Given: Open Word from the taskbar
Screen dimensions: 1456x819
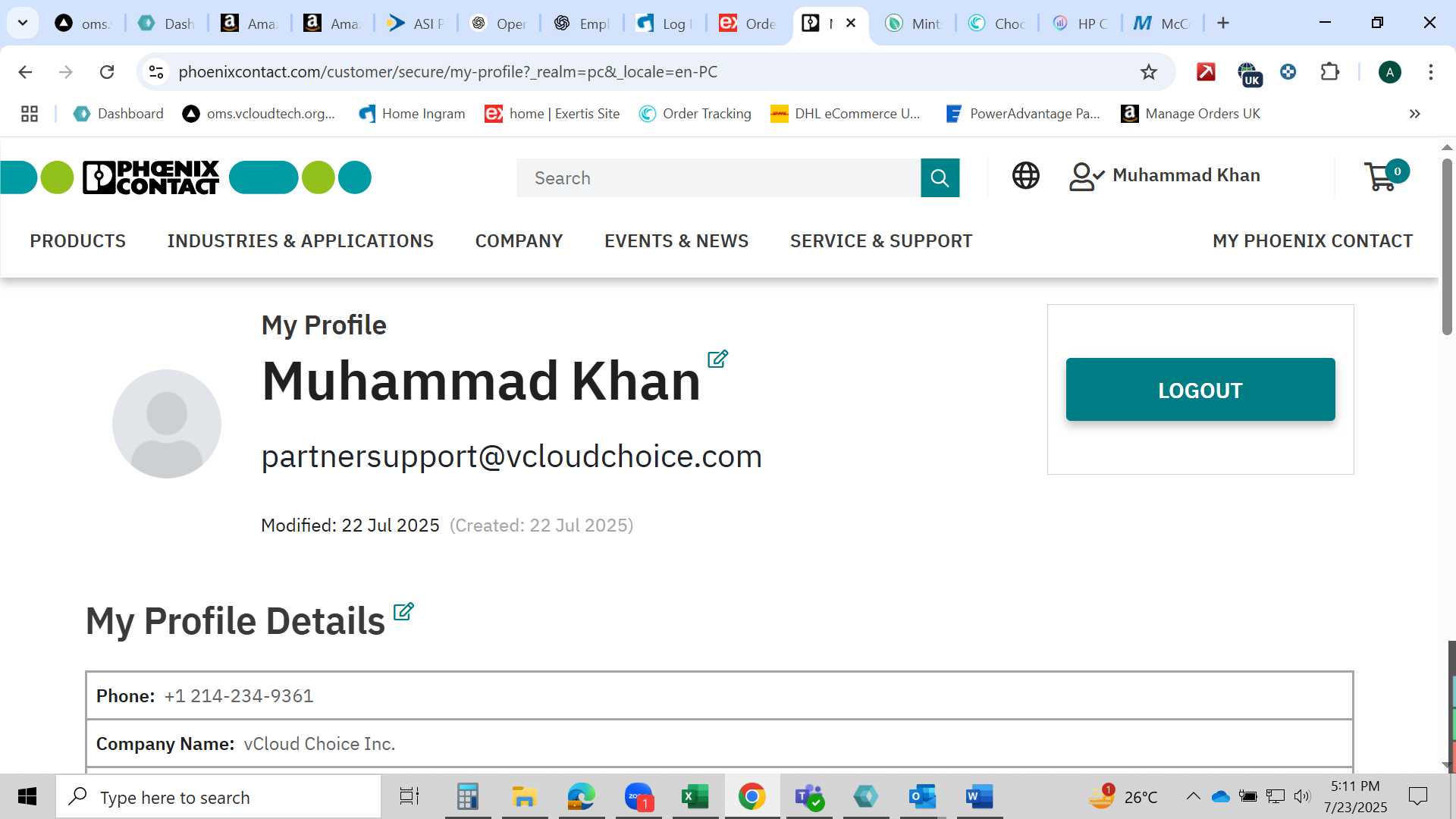Looking at the screenshot, I should pos(979,797).
